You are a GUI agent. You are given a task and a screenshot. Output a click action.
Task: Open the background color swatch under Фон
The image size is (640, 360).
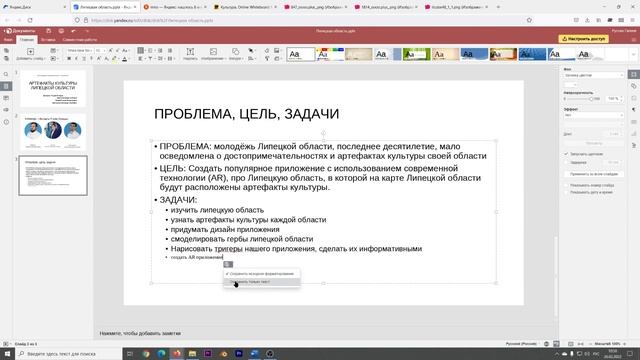(x=571, y=84)
